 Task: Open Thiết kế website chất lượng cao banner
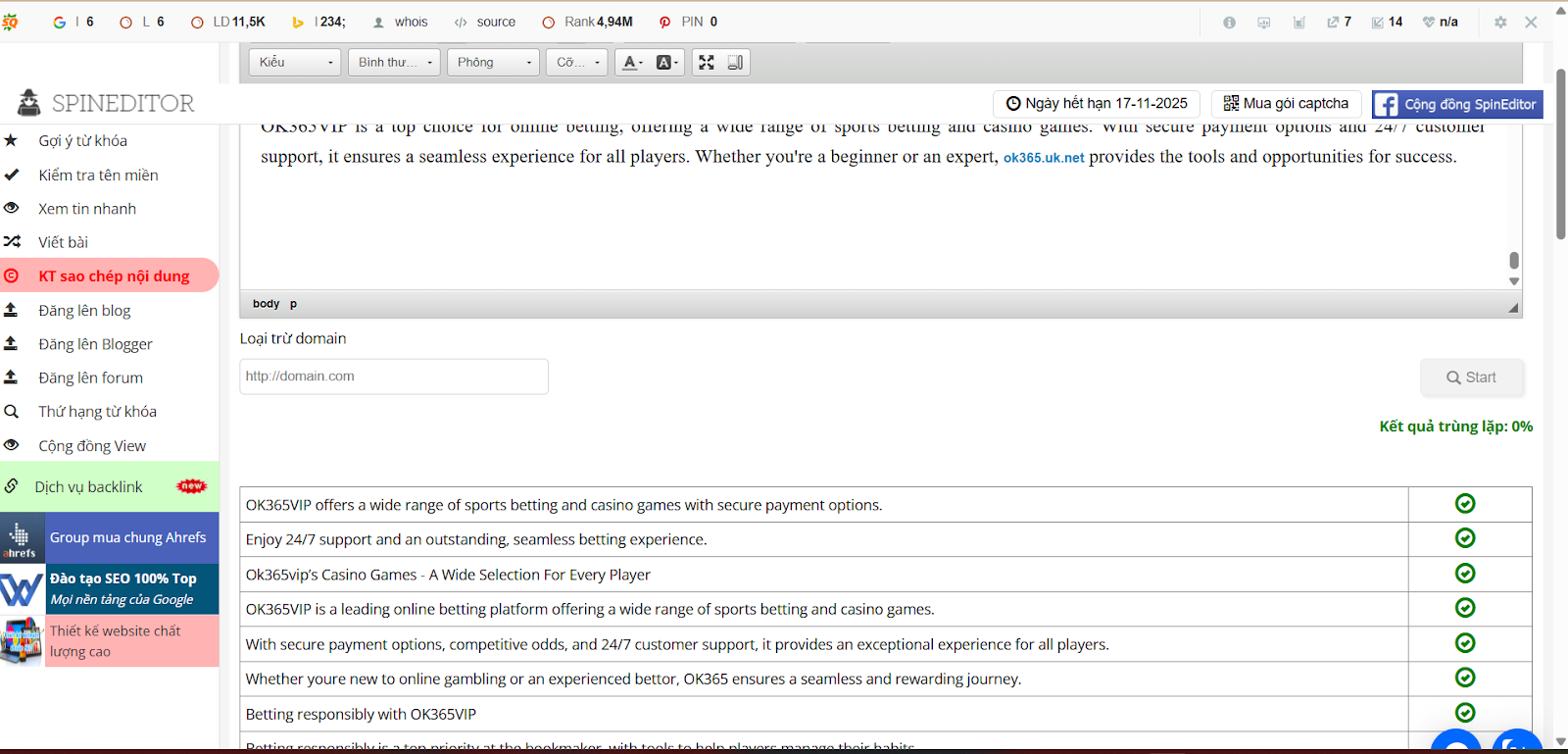[x=109, y=641]
